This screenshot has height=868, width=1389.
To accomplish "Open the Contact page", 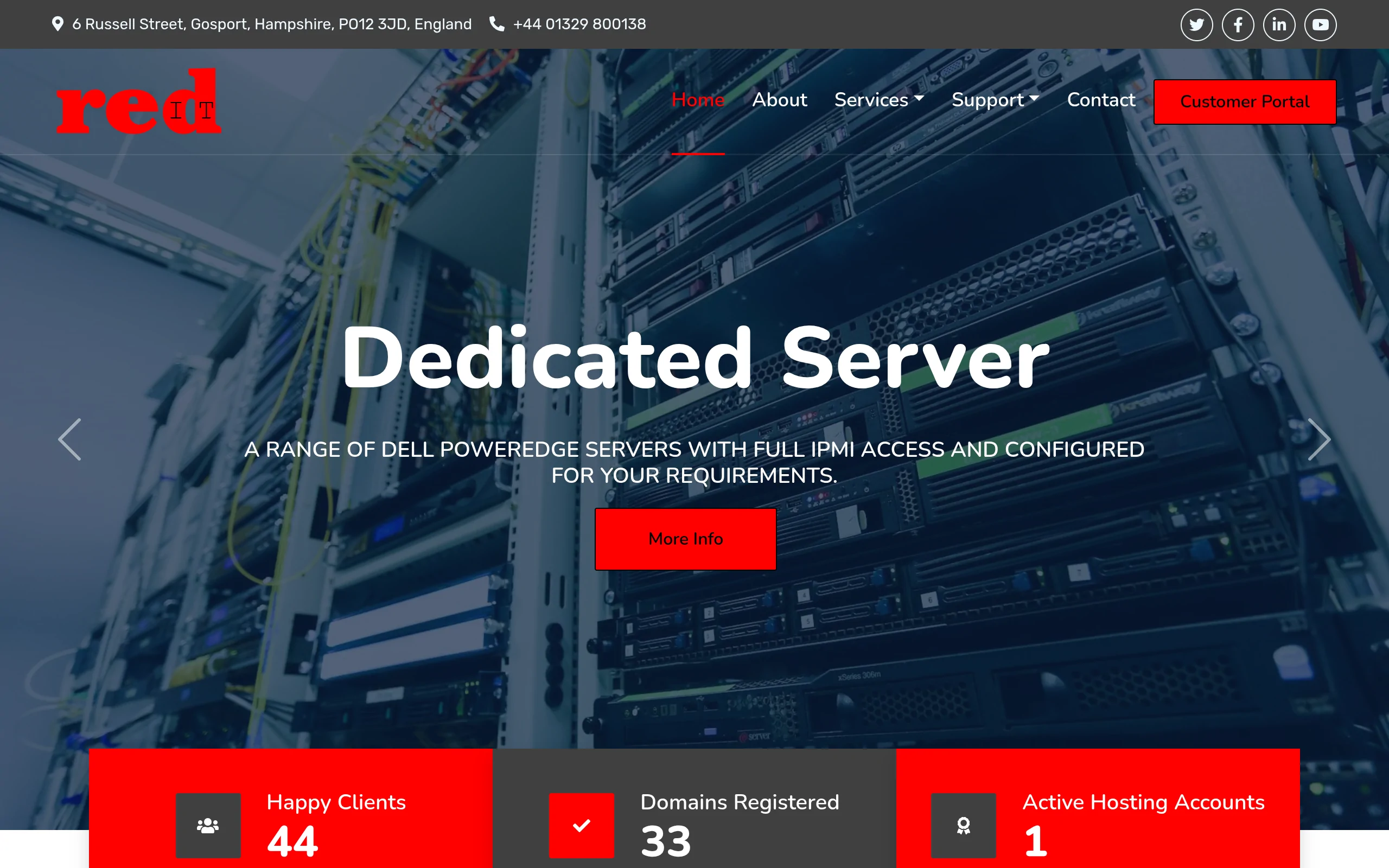I will [x=1101, y=100].
